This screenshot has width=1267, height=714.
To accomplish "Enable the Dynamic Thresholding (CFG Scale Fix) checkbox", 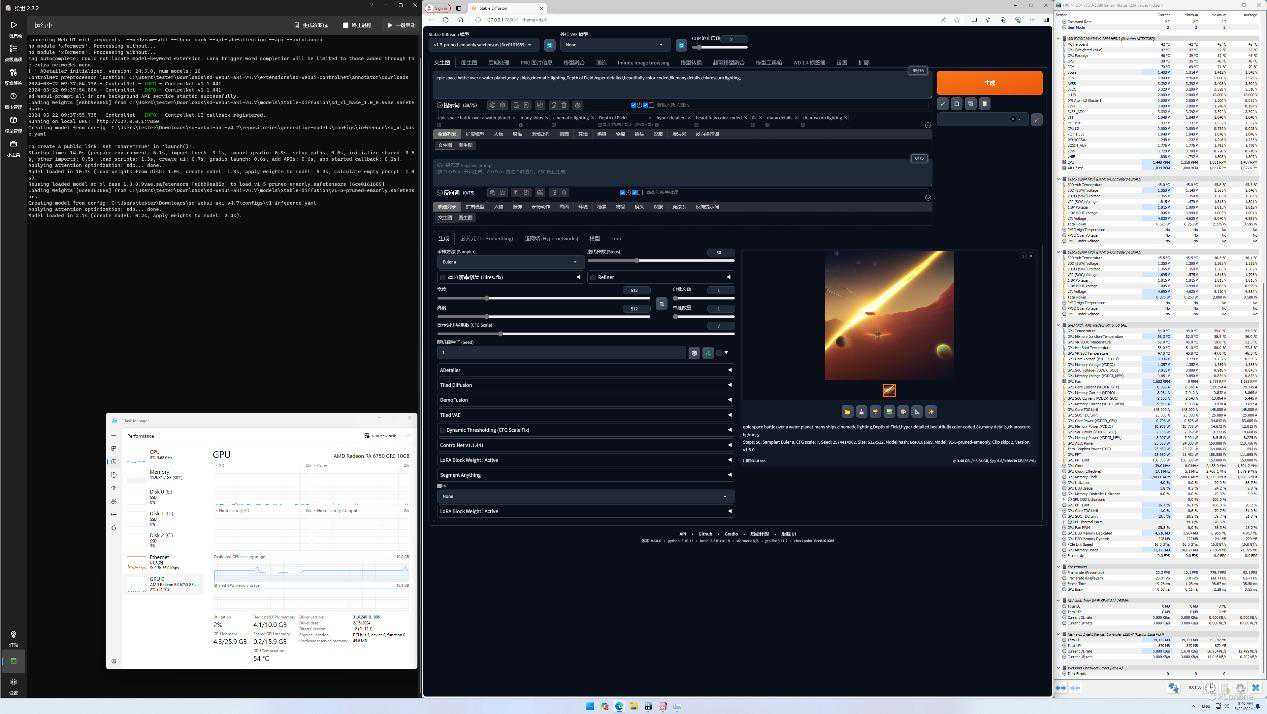I will [x=443, y=430].
